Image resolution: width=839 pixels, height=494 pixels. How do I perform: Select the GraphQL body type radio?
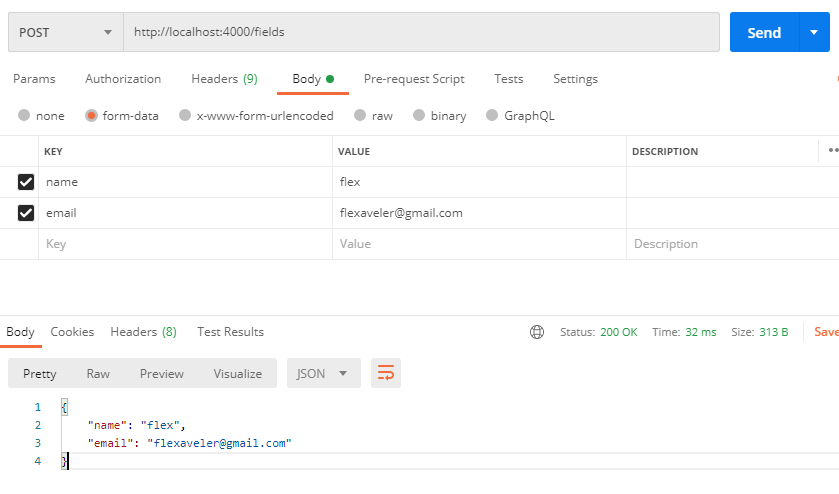(x=492, y=115)
